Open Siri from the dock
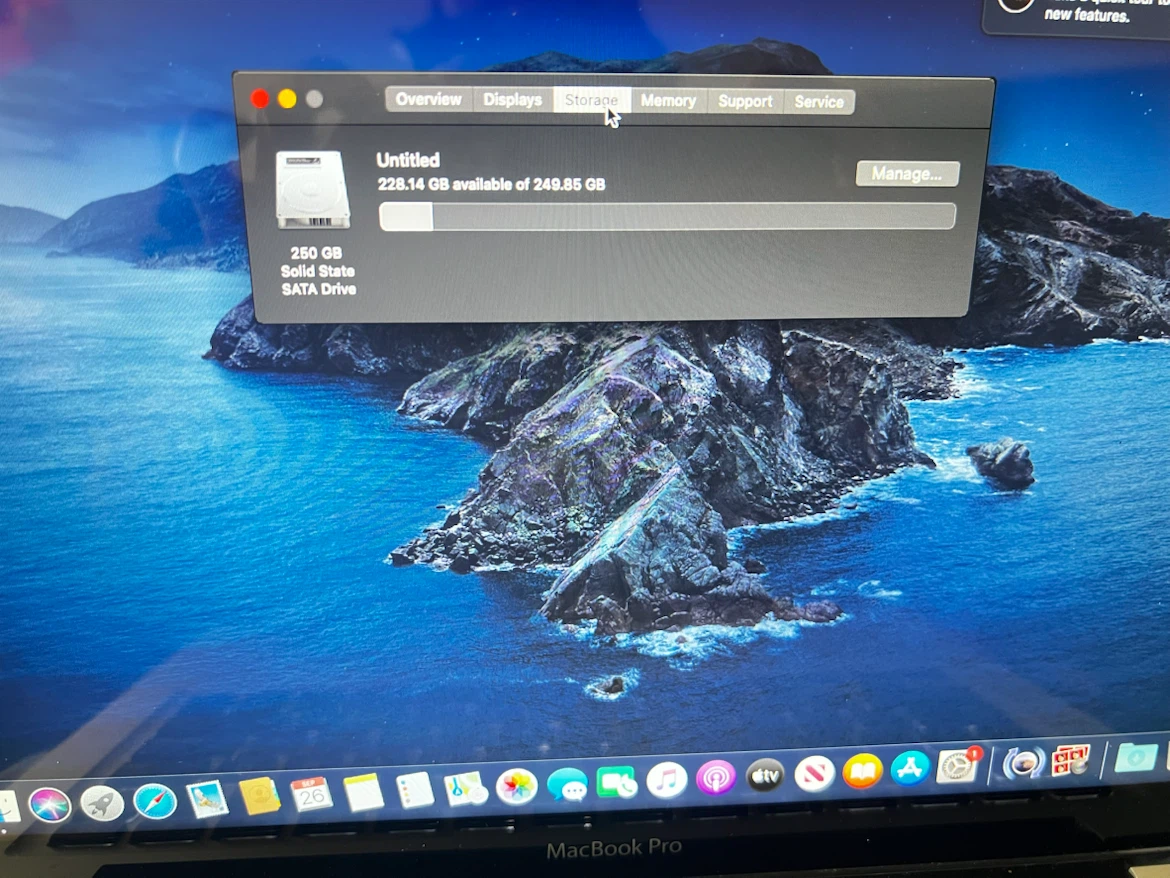This screenshot has height=878, width=1170. (50, 805)
